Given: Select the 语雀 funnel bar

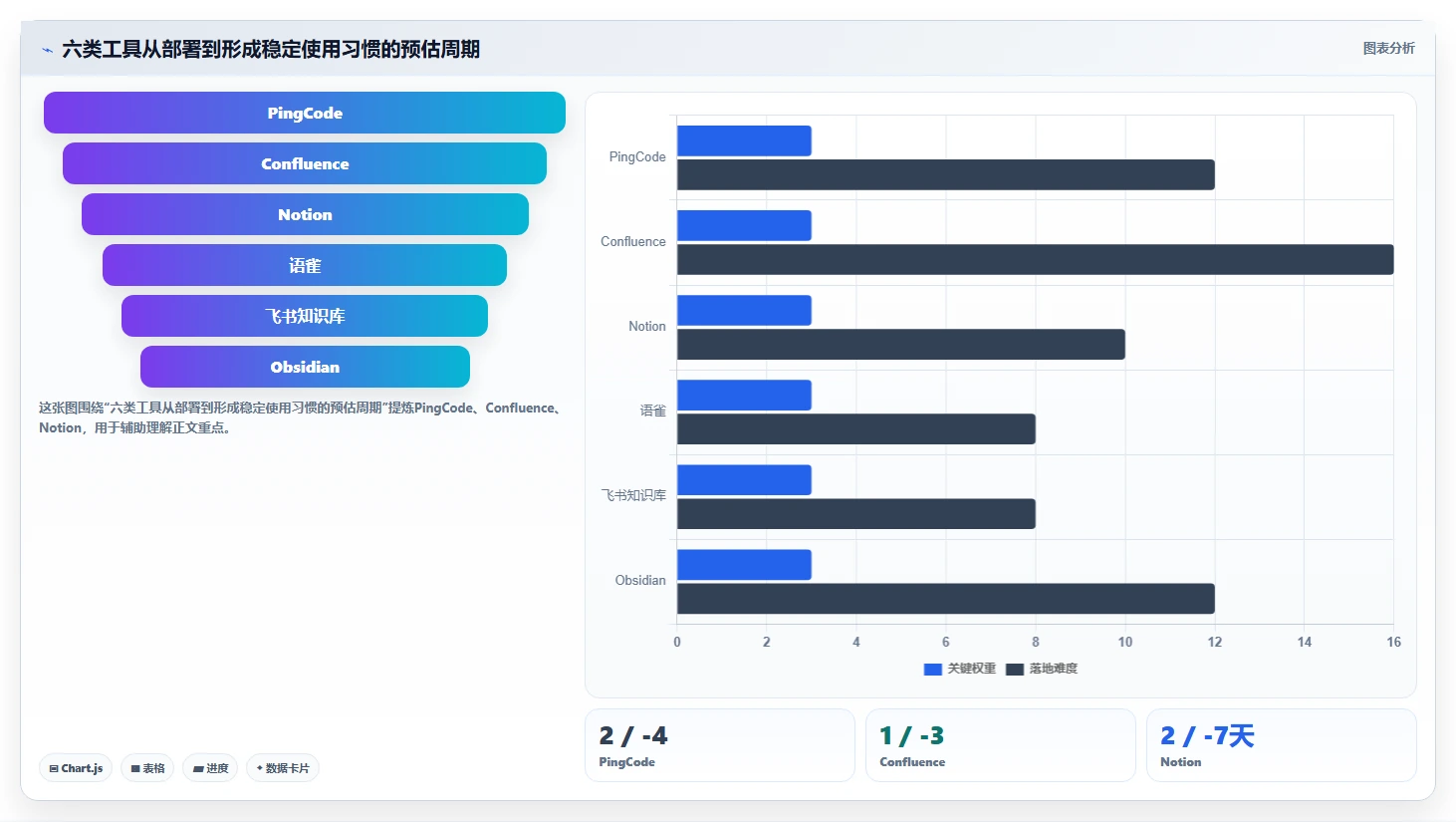Looking at the screenshot, I should tap(305, 265).
